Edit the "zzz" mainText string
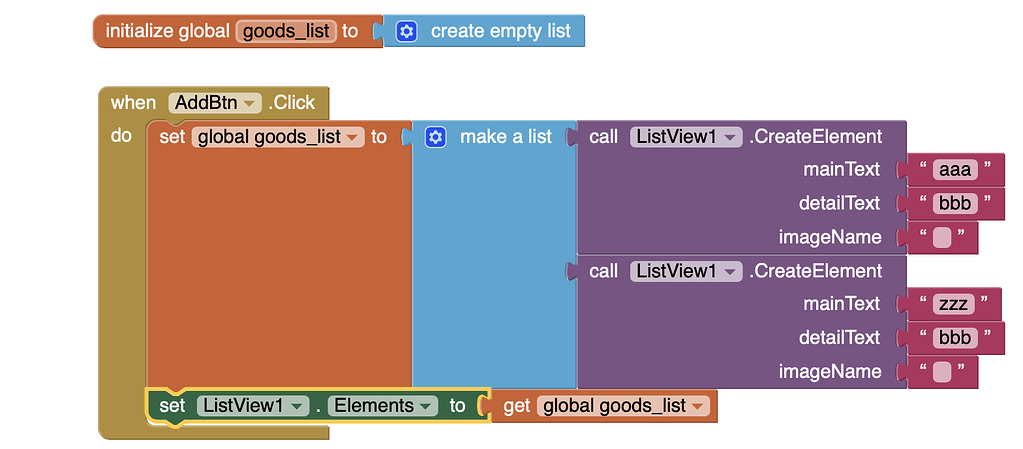 point(953,304)
